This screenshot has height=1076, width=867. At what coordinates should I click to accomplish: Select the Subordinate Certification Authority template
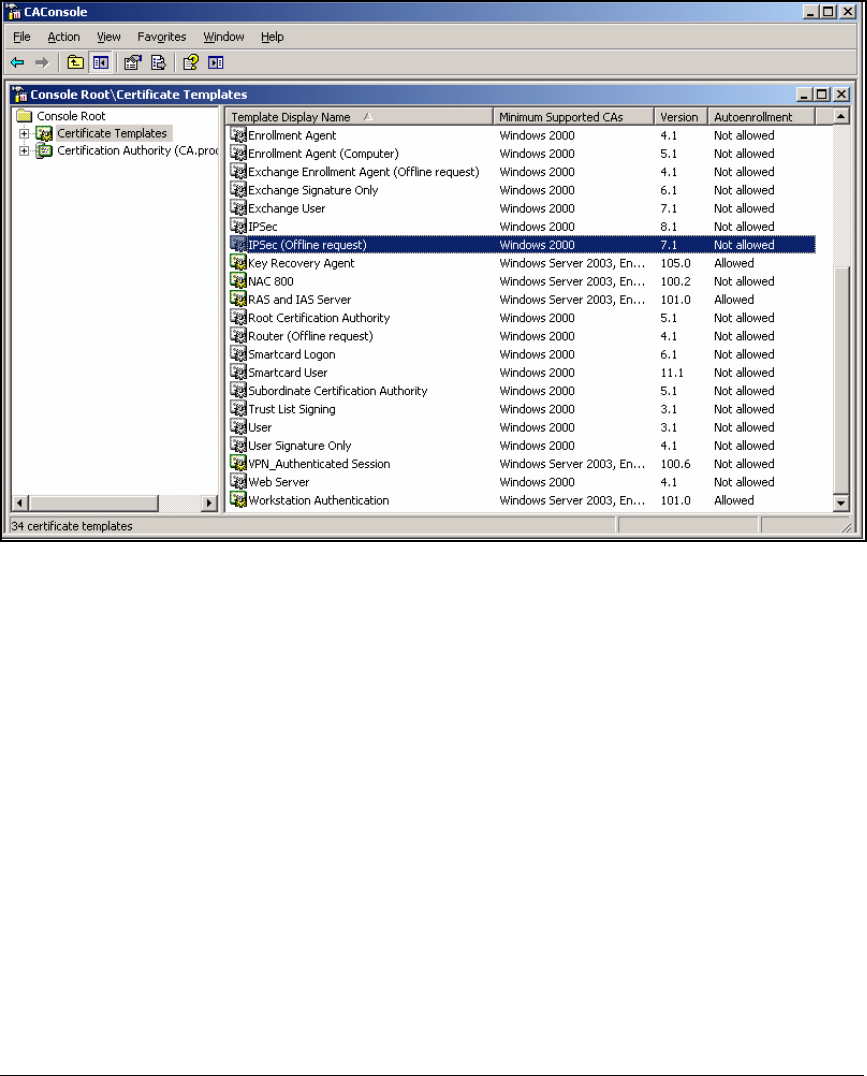pyautogui.click(x=337, y=390)
